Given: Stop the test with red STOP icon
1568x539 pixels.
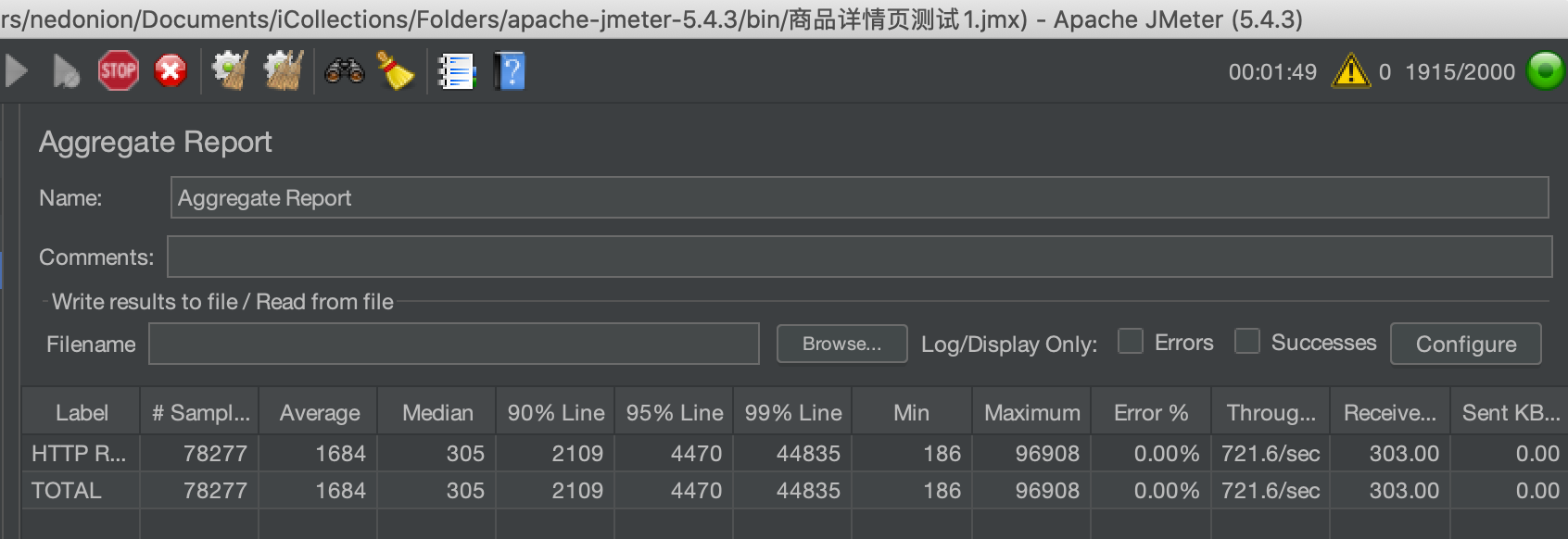Looking at the screenshot, I should [x=118, y=71].
